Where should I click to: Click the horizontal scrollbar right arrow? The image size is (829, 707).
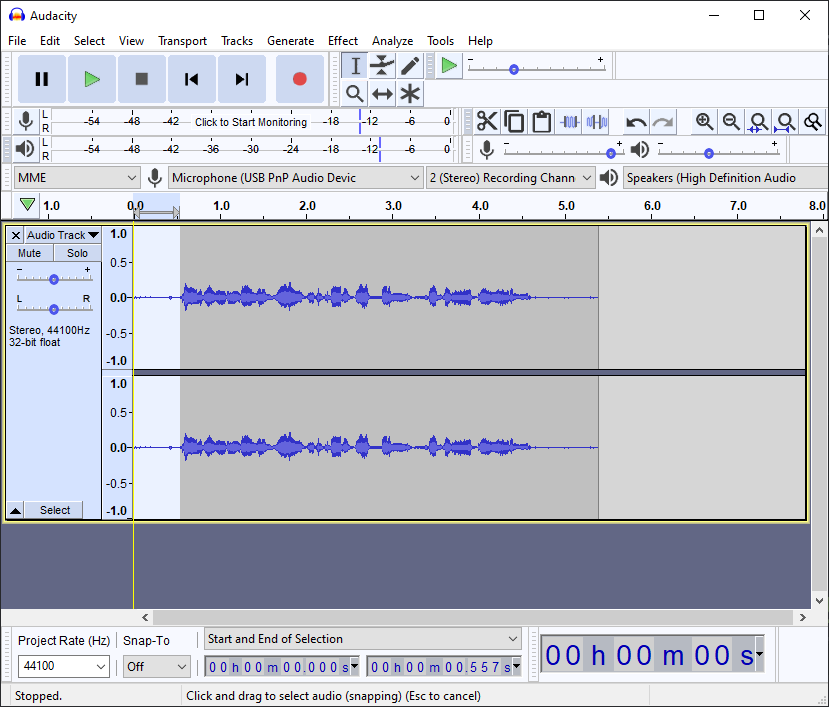pos(803,617)
